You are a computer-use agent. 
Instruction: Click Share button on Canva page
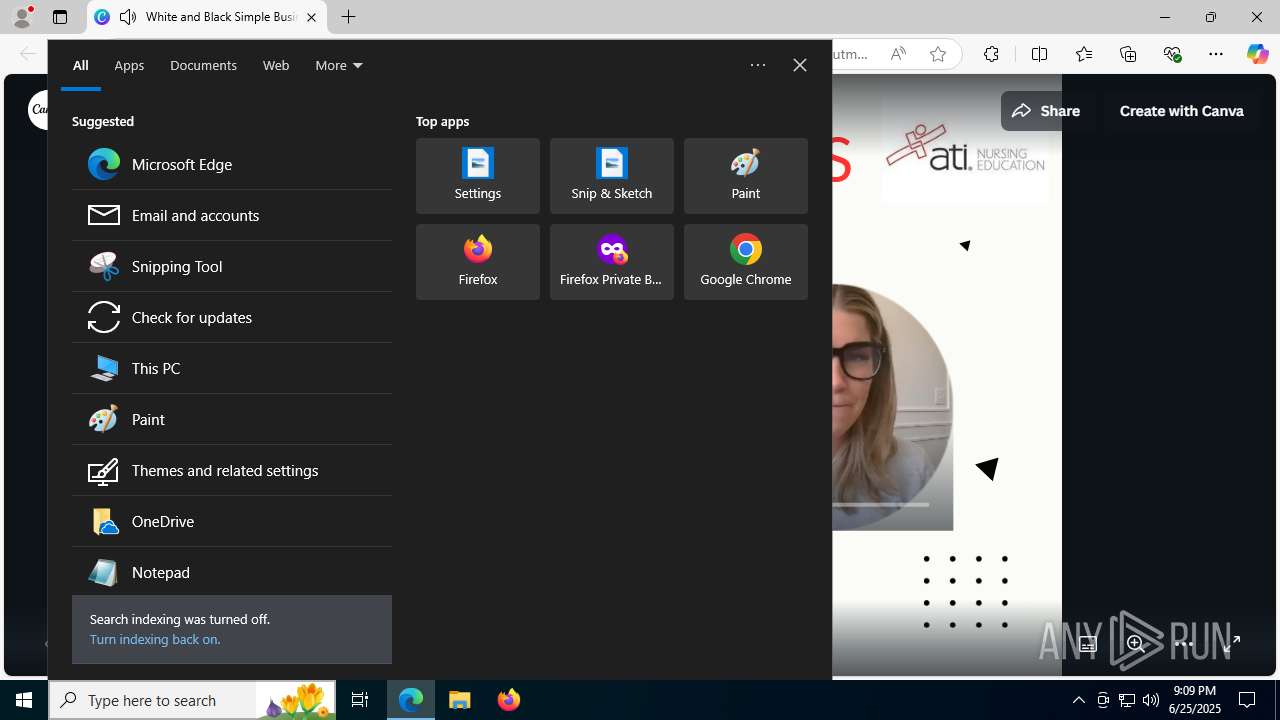(x=1045, y=111)
